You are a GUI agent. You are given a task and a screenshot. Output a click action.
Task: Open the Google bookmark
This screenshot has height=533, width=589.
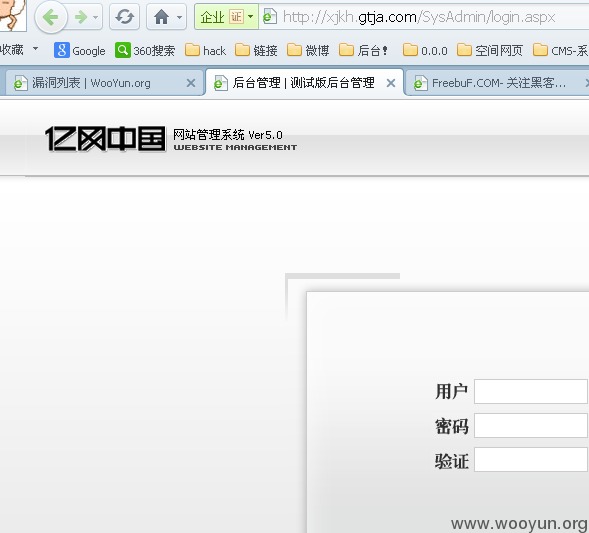(x=80, y=50)
